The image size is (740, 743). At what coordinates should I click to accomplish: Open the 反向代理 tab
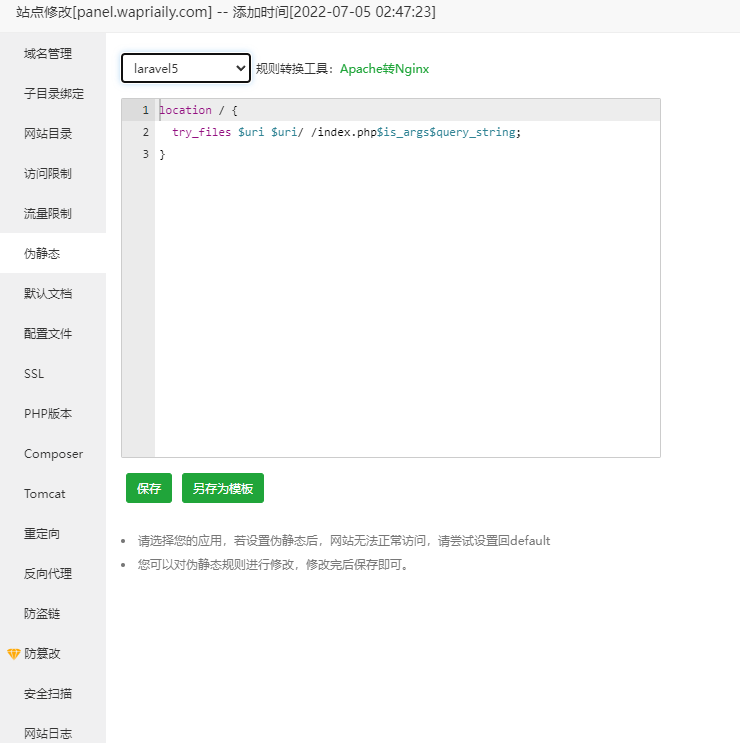tap(48, 573)
